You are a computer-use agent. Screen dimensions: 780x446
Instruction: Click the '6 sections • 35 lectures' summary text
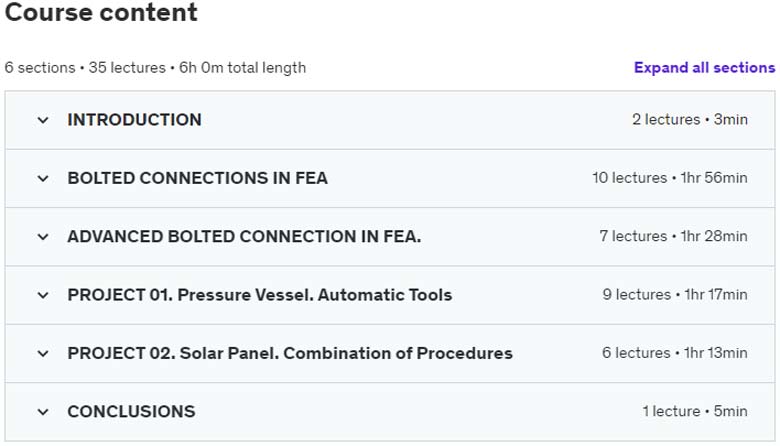85,68
